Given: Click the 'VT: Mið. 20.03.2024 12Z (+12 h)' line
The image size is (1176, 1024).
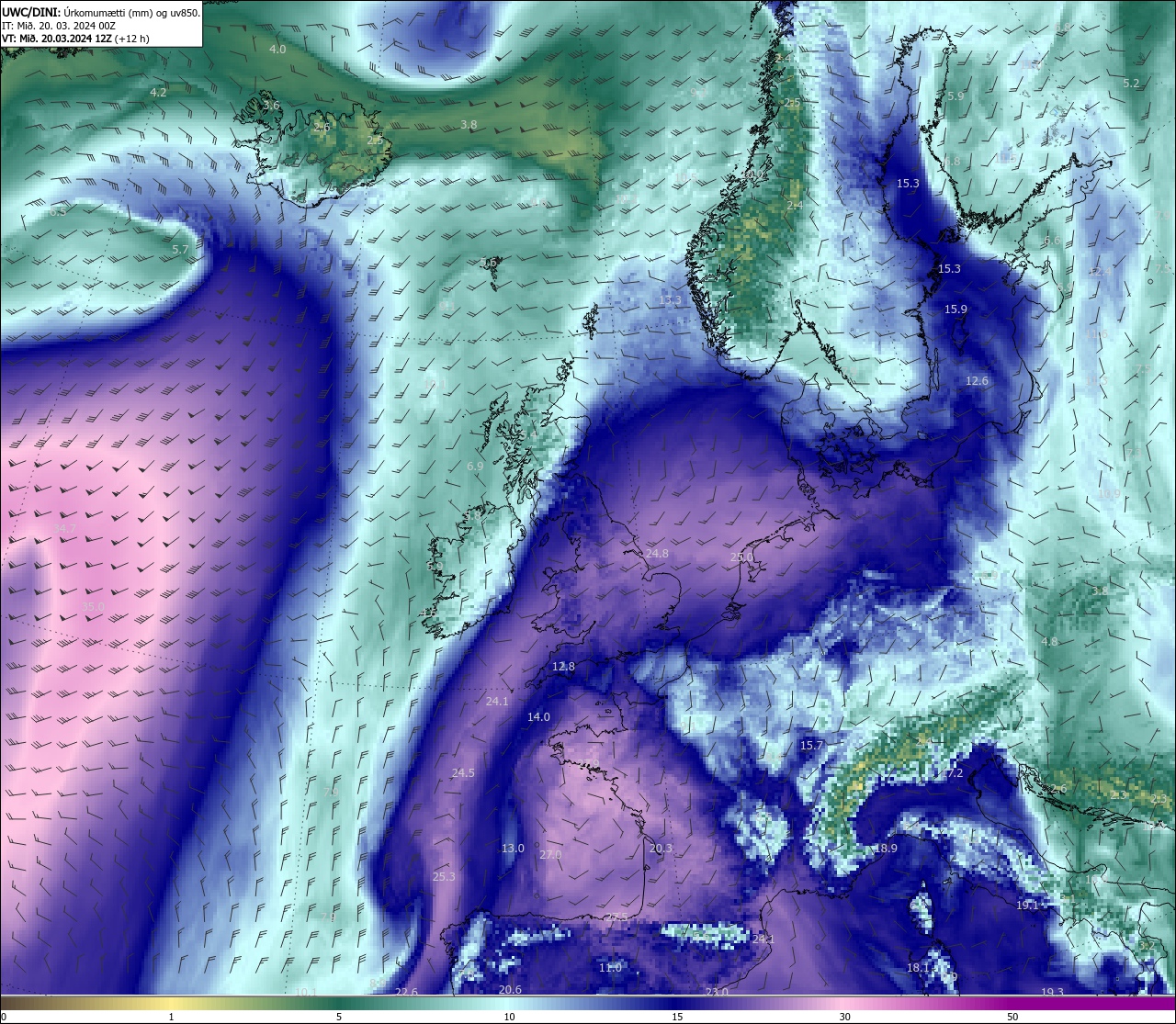Looking at the screenshot, I should (76, 39).
